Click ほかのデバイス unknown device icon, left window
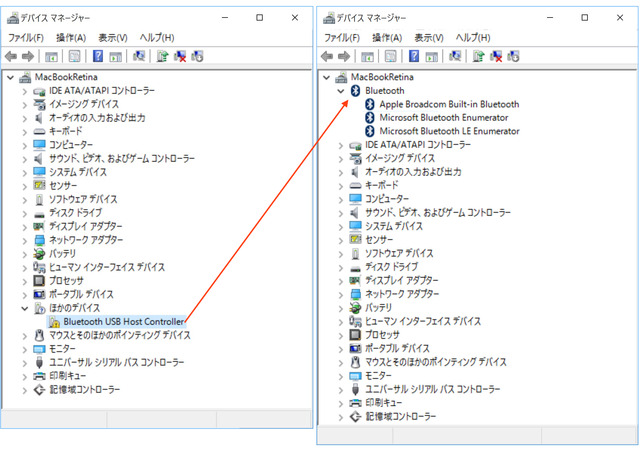Screen dimensions: 640x453 [x=40, y=308]
